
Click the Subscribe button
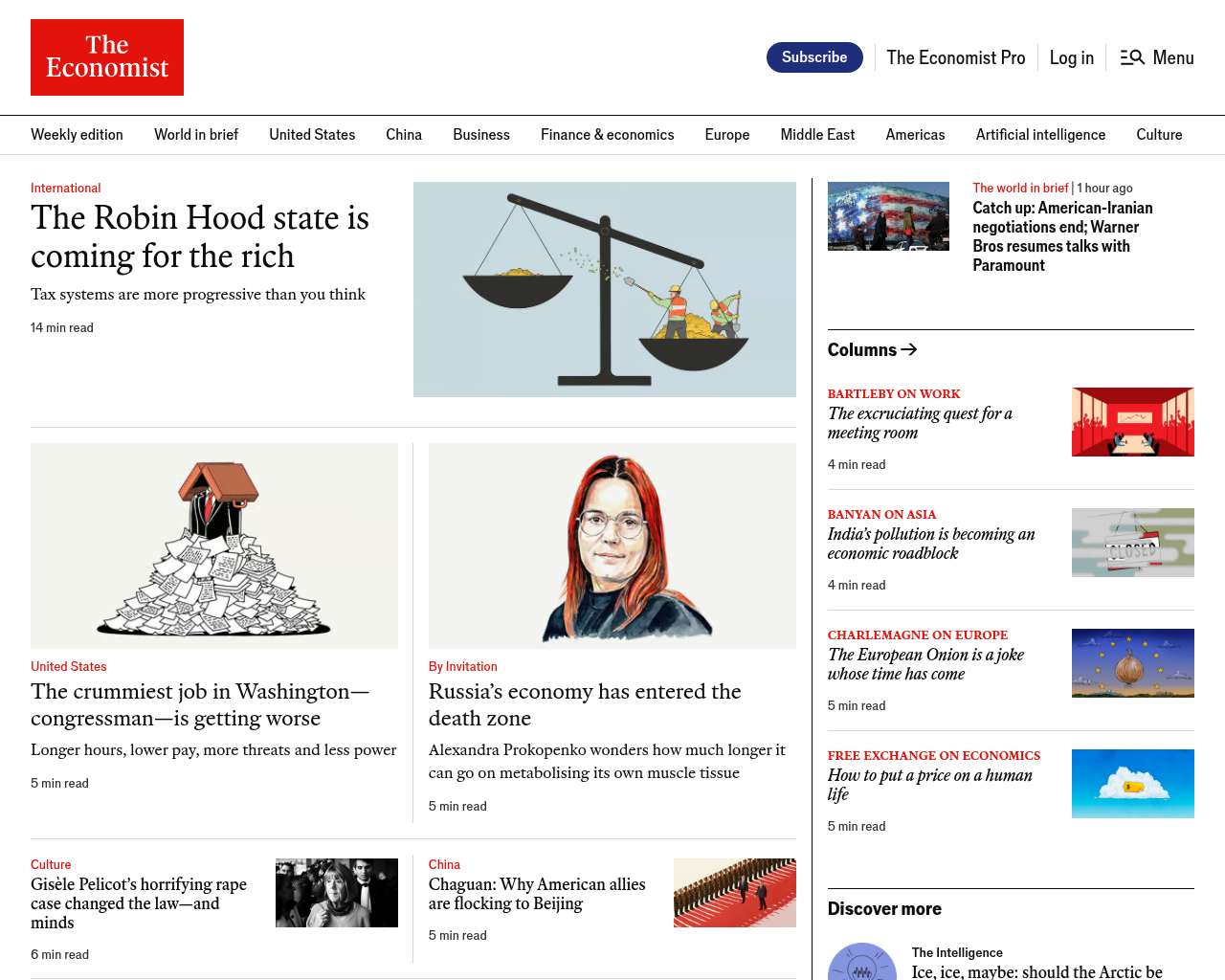point(814,57)
